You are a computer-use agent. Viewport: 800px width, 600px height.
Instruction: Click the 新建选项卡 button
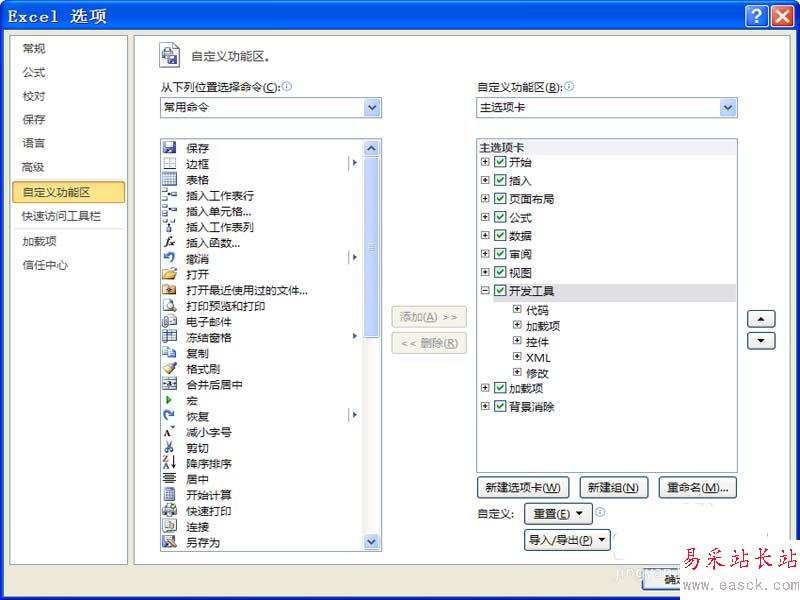523,488
